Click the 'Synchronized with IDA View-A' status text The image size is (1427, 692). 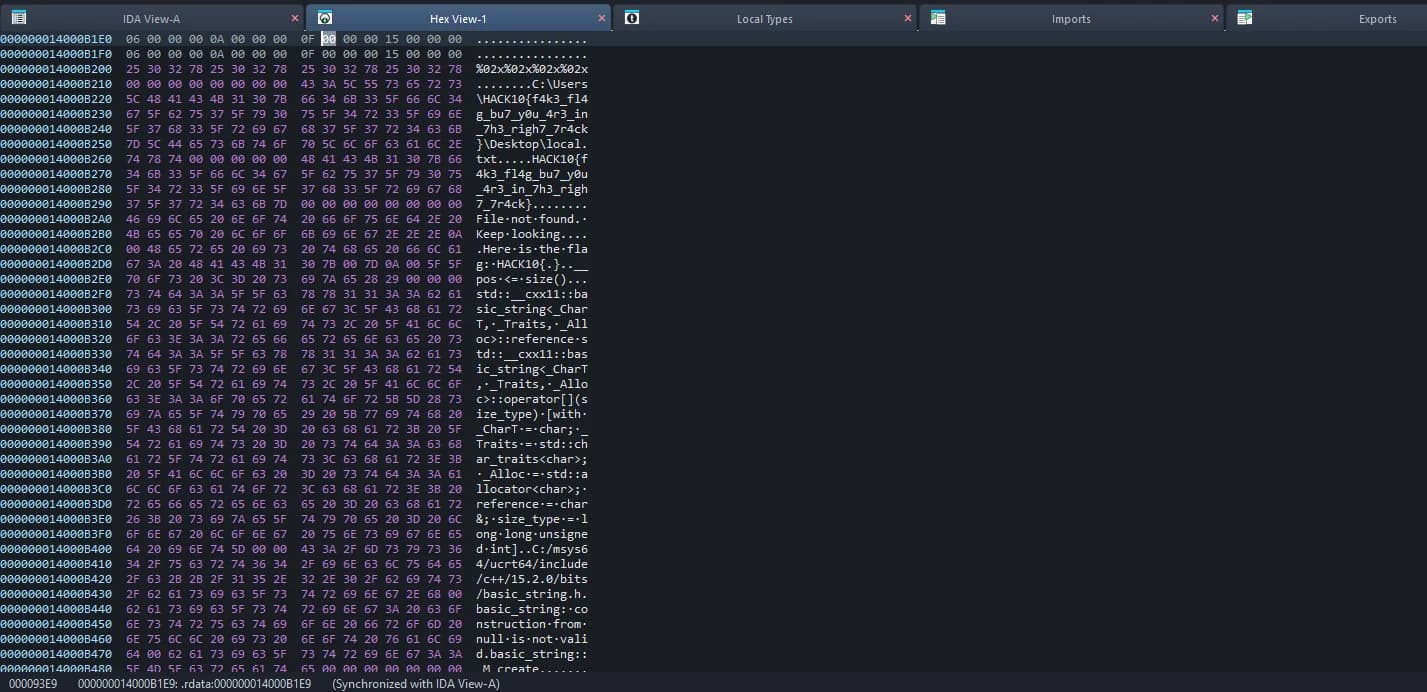coord(416,684)
